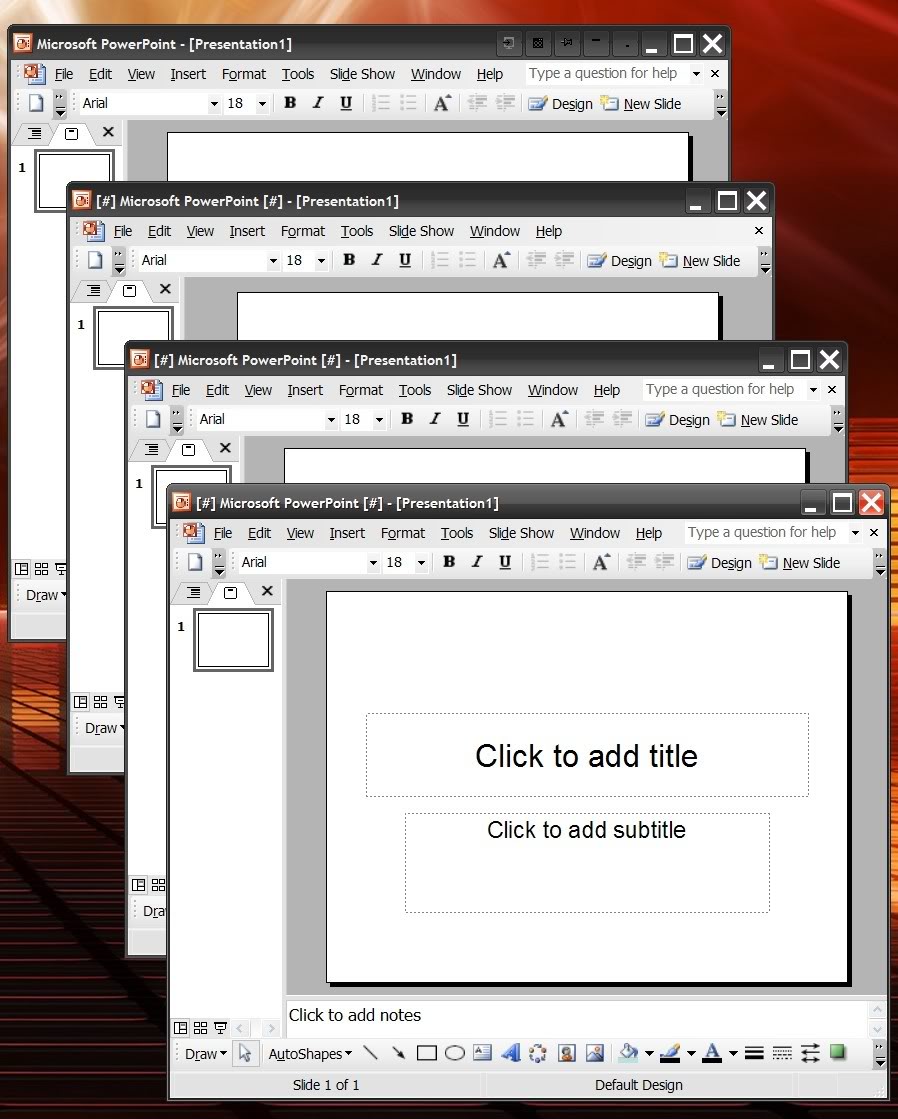898x1119 pixels.
Task: Open File menu in front window
Action: [223, 533]
